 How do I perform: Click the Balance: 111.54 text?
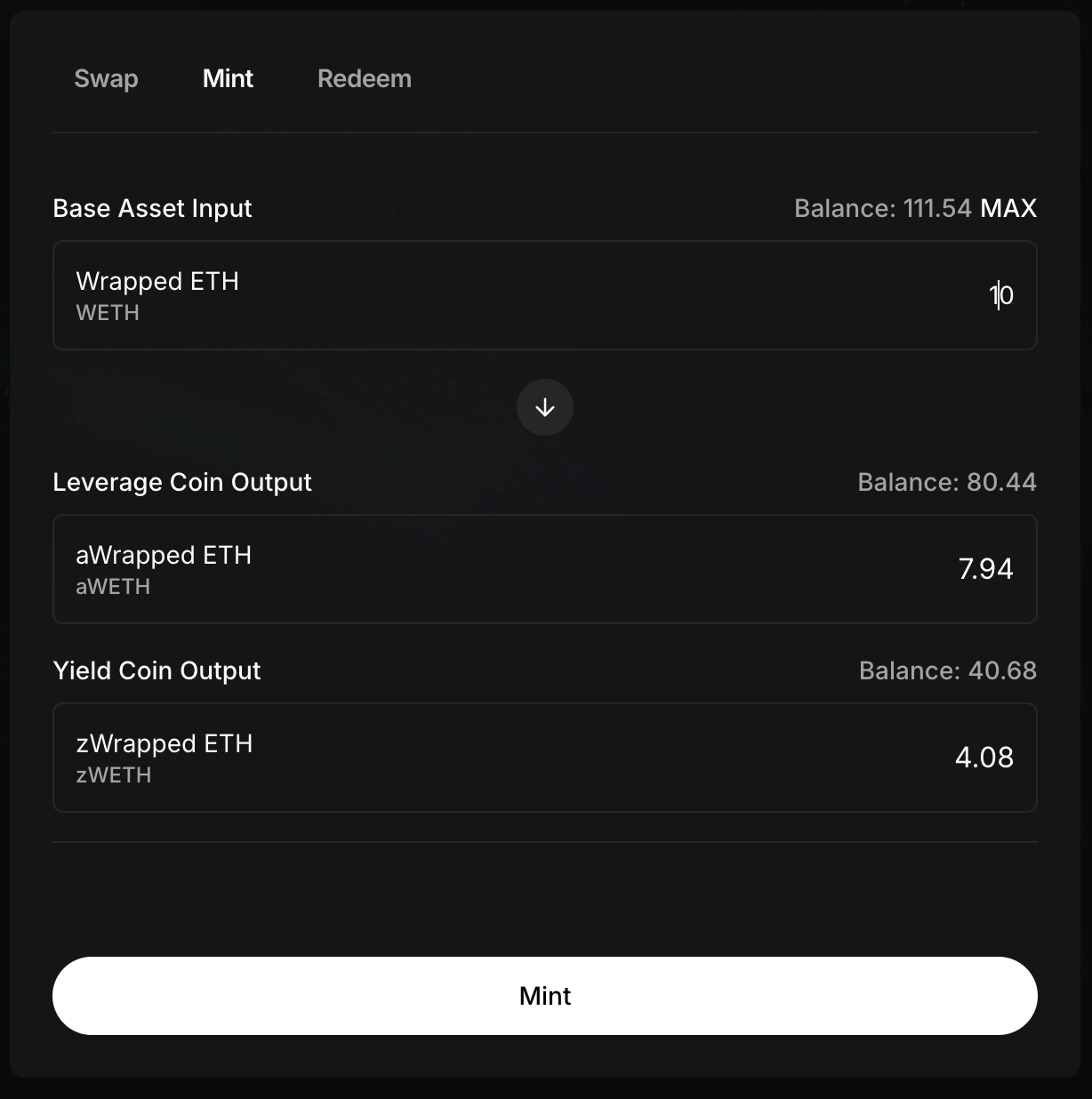[x=882, y=208]
